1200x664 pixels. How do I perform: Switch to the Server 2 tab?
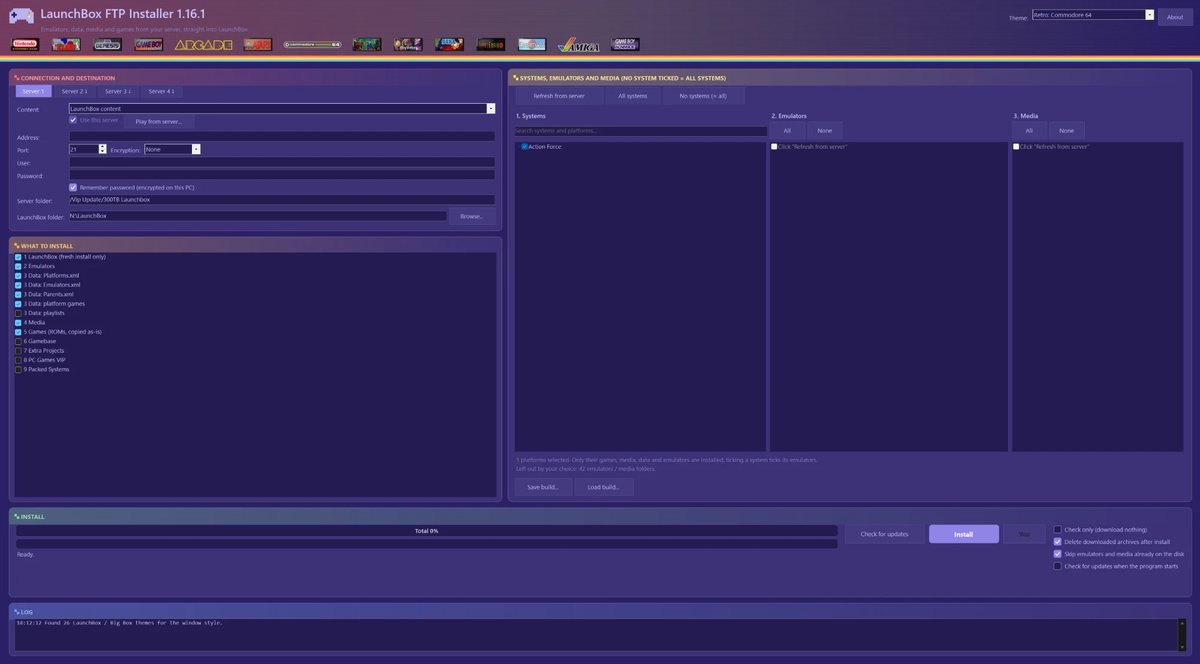(74, 91)
